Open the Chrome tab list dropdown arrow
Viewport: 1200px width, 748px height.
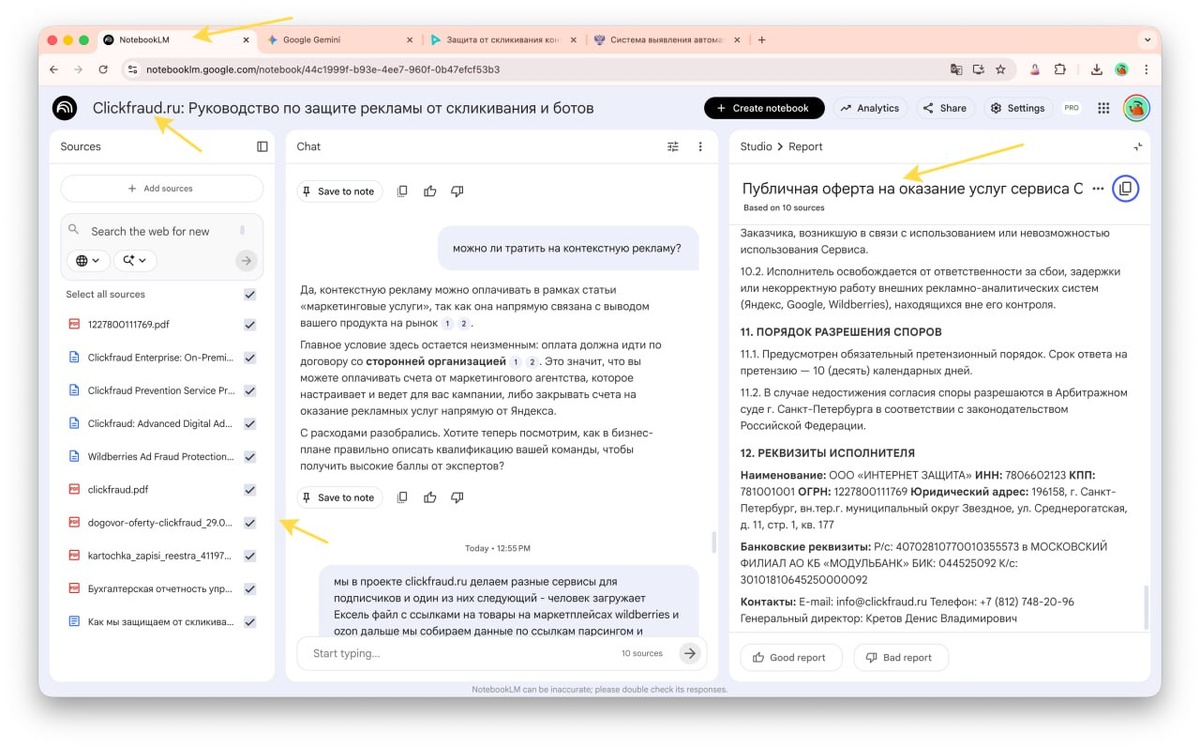pos(1146,40)
